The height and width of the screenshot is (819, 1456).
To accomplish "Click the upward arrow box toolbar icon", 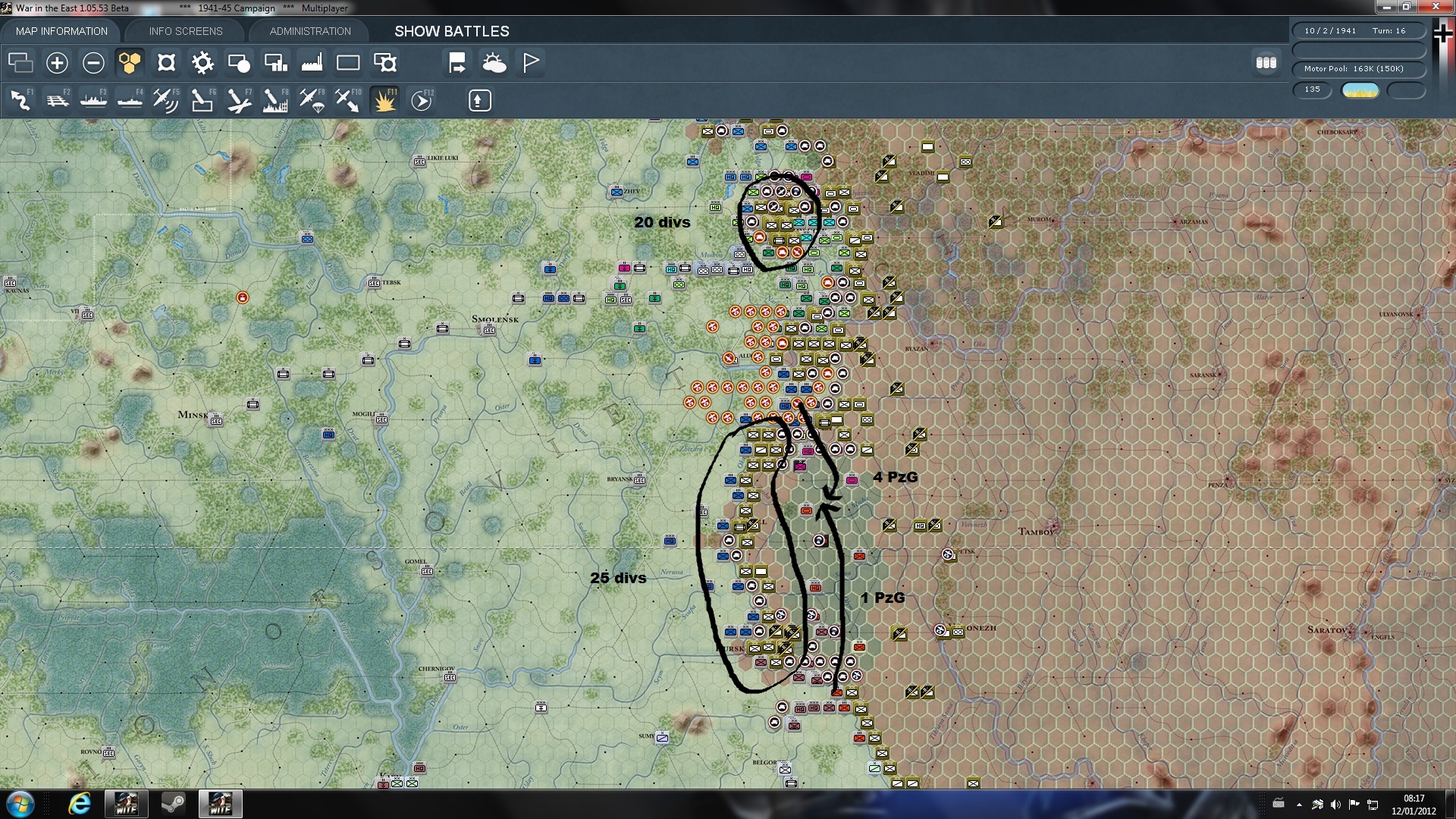I will pyautogui.click(x=479, y=100).
